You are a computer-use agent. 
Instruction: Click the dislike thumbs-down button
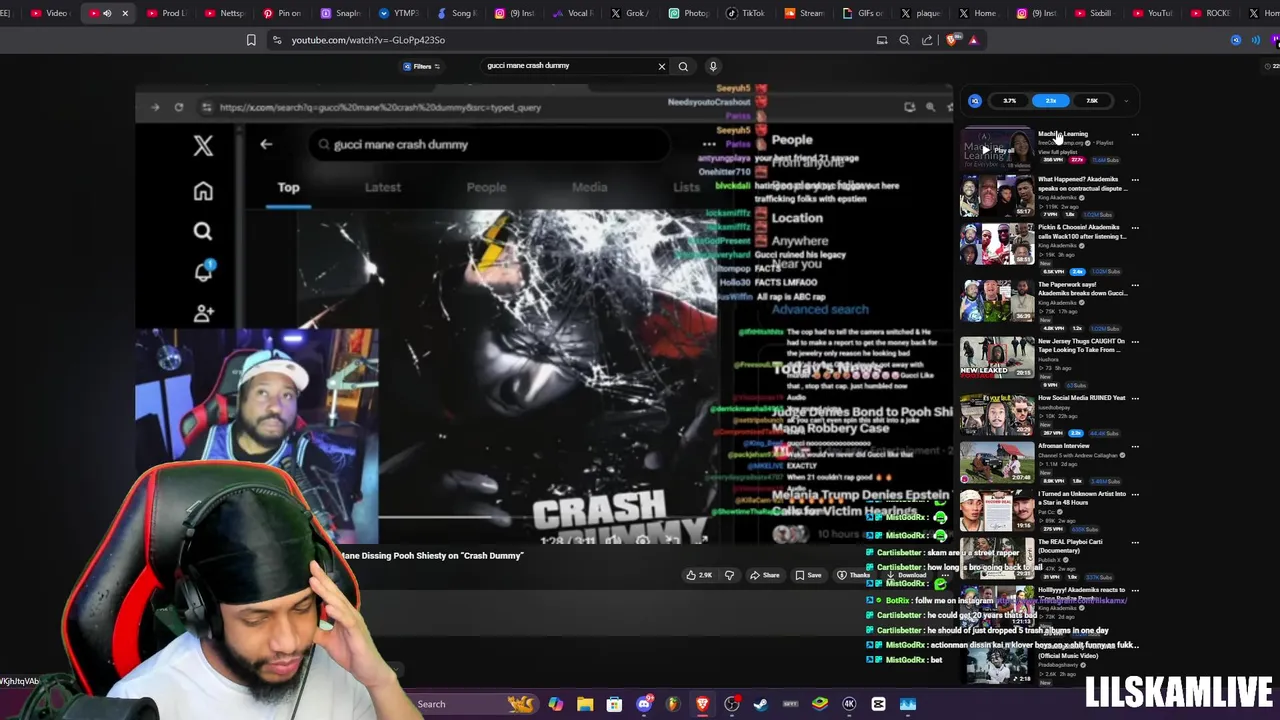pyautogui.click(x=729, y=575)
